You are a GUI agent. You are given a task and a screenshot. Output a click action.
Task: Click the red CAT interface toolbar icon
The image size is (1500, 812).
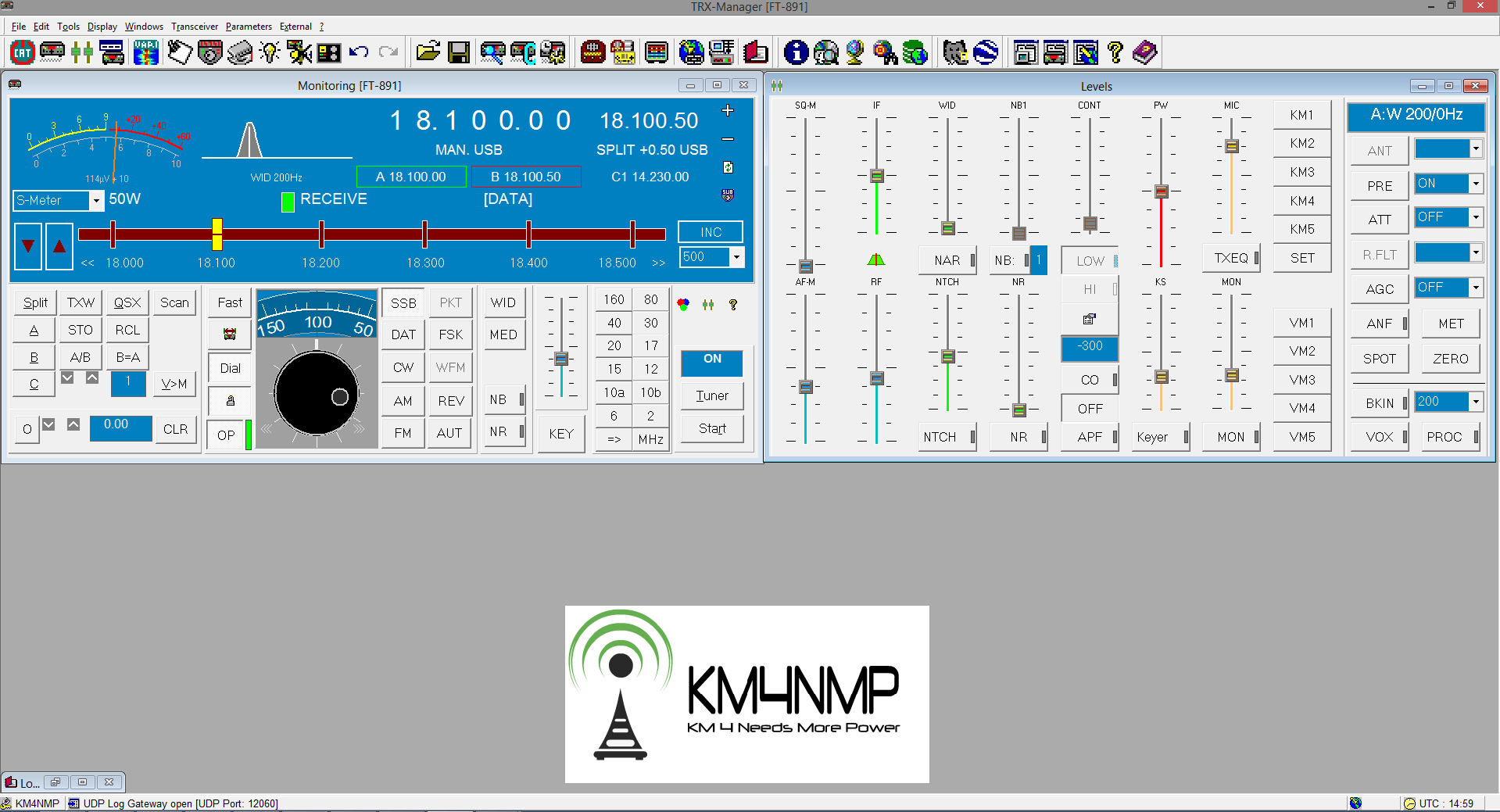point(23,53)
